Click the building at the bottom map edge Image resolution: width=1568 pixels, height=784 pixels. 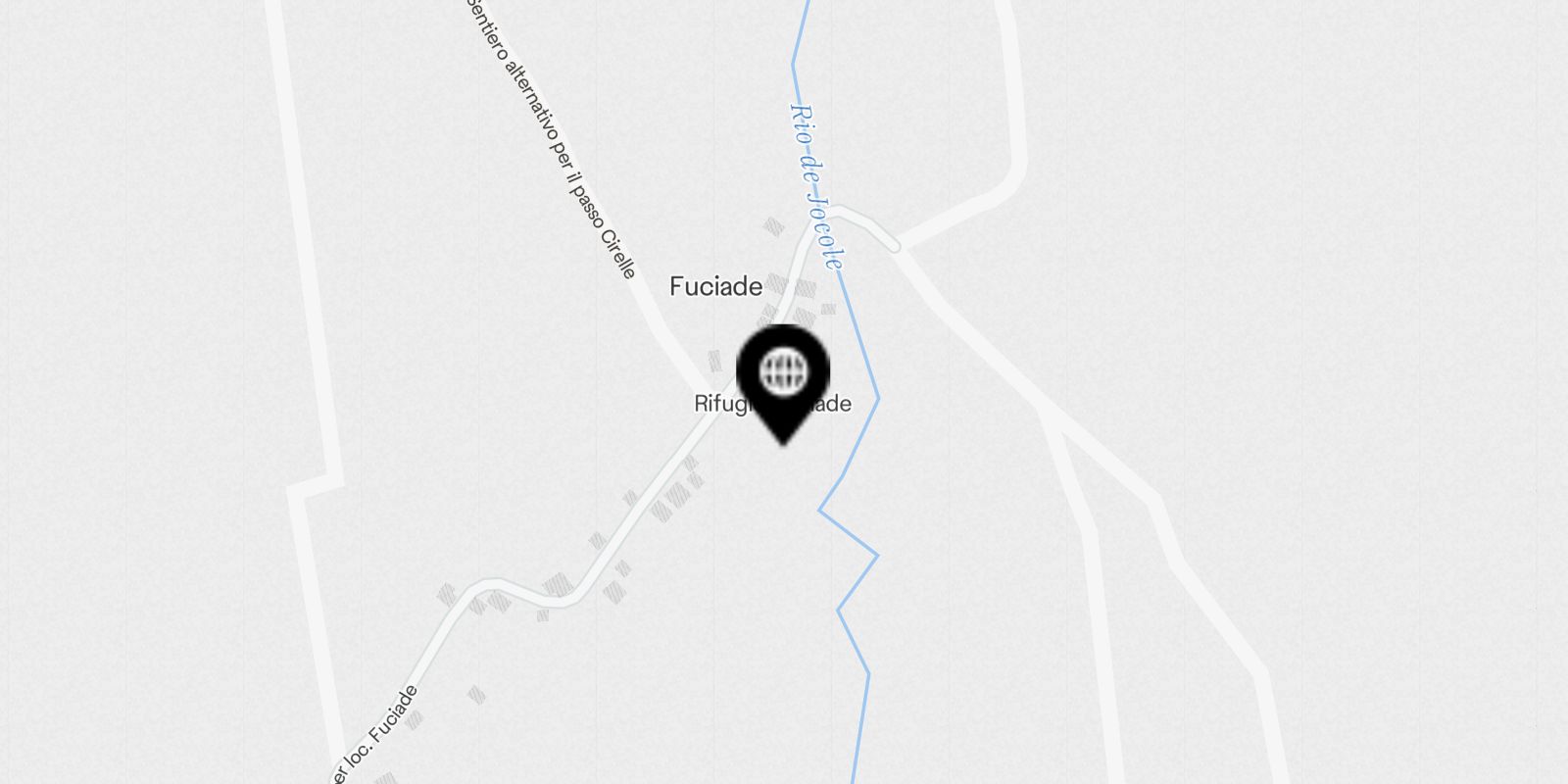[x=384, y=779]
